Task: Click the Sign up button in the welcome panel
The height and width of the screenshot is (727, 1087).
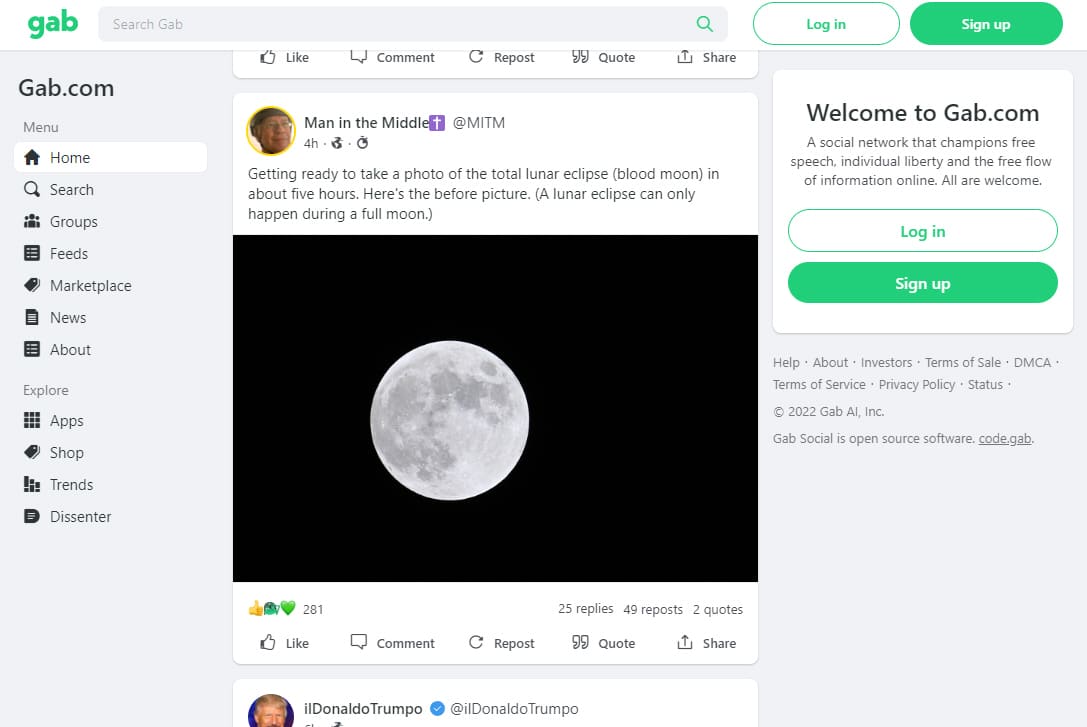Action: pos(921,282)
